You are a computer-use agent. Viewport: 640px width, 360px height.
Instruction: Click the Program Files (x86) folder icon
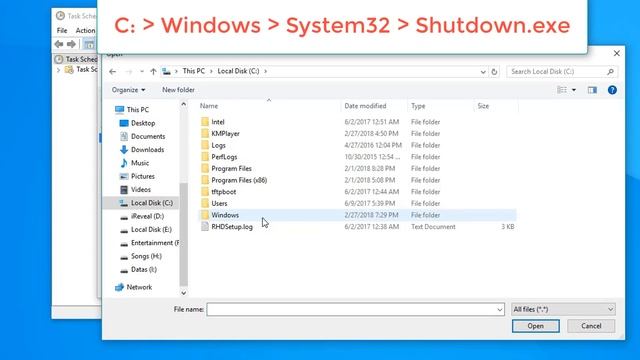(x=205, y=180)
